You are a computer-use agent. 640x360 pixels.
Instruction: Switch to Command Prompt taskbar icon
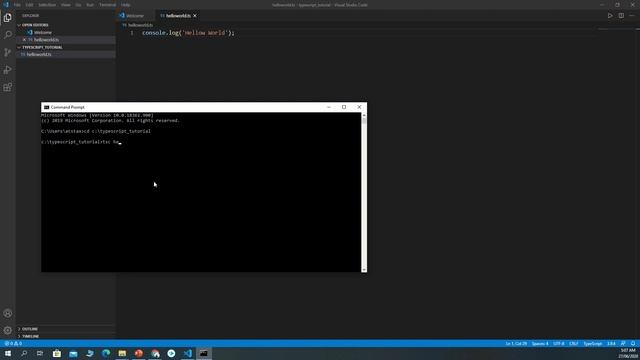(204, 353)
